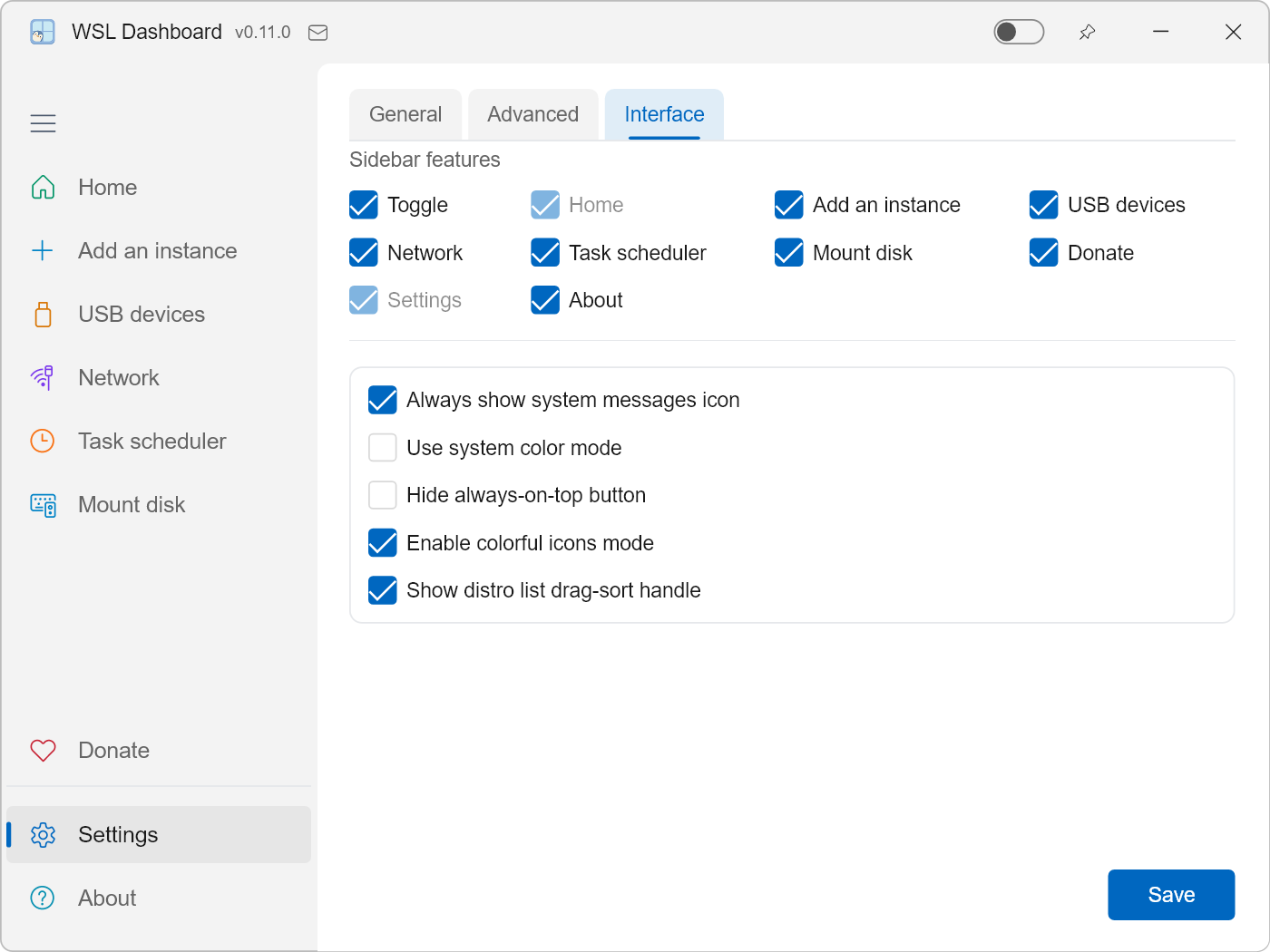The width and height of the screenshot is (1270, 952).
Task: Enable Use system color mode checkbox
Action: coord(383,448)
